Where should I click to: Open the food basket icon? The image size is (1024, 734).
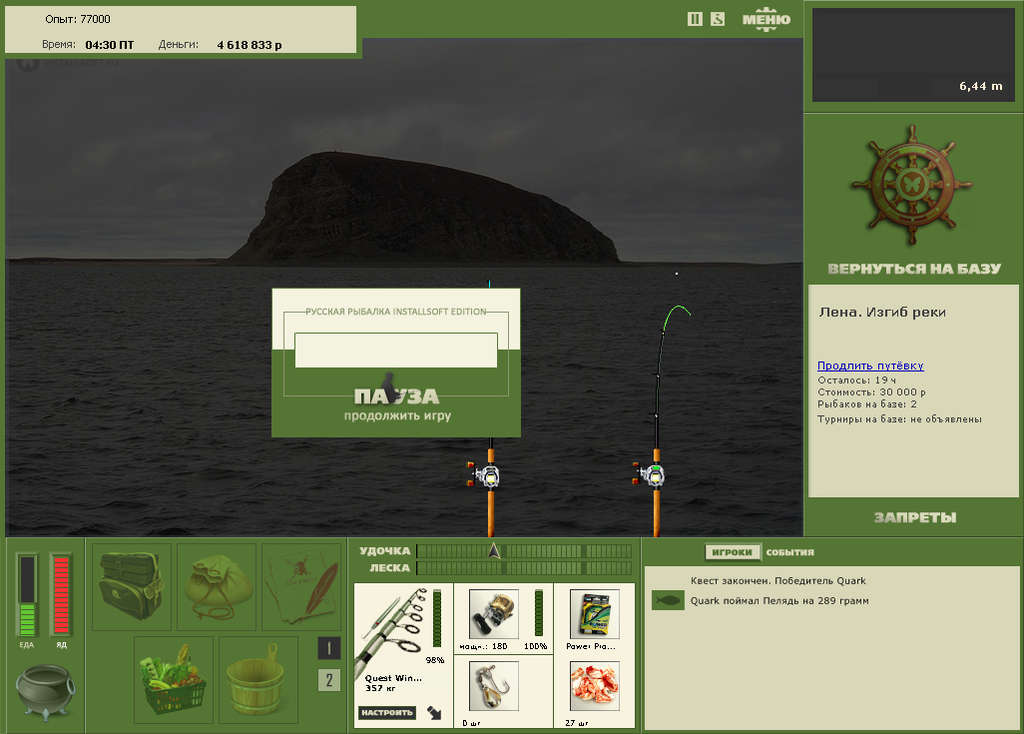point(173,680)
